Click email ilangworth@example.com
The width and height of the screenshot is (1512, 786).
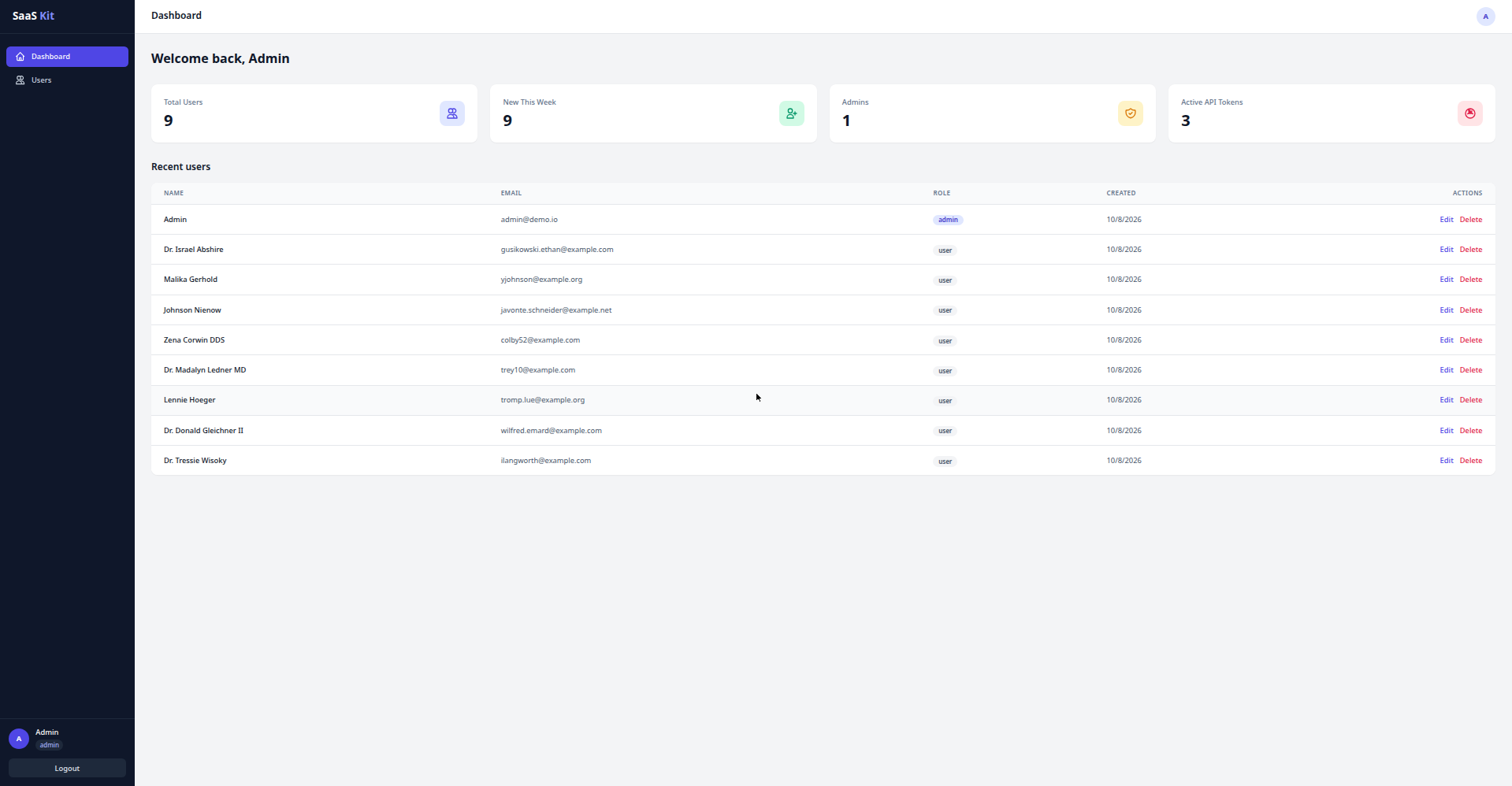545,461
